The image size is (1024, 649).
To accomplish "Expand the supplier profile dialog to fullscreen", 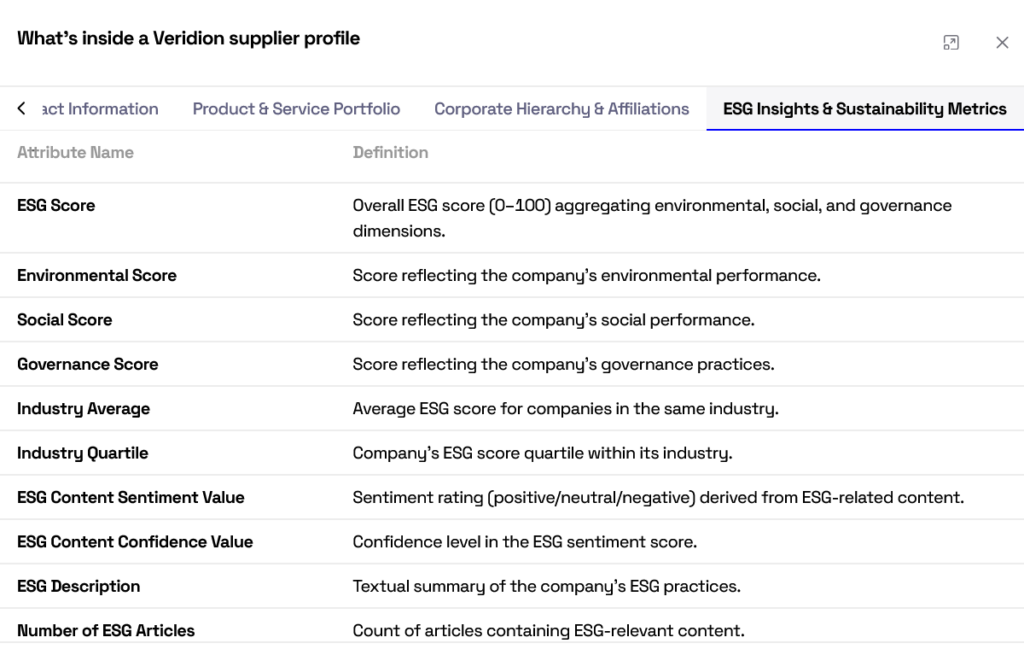I will pos(951,42).
